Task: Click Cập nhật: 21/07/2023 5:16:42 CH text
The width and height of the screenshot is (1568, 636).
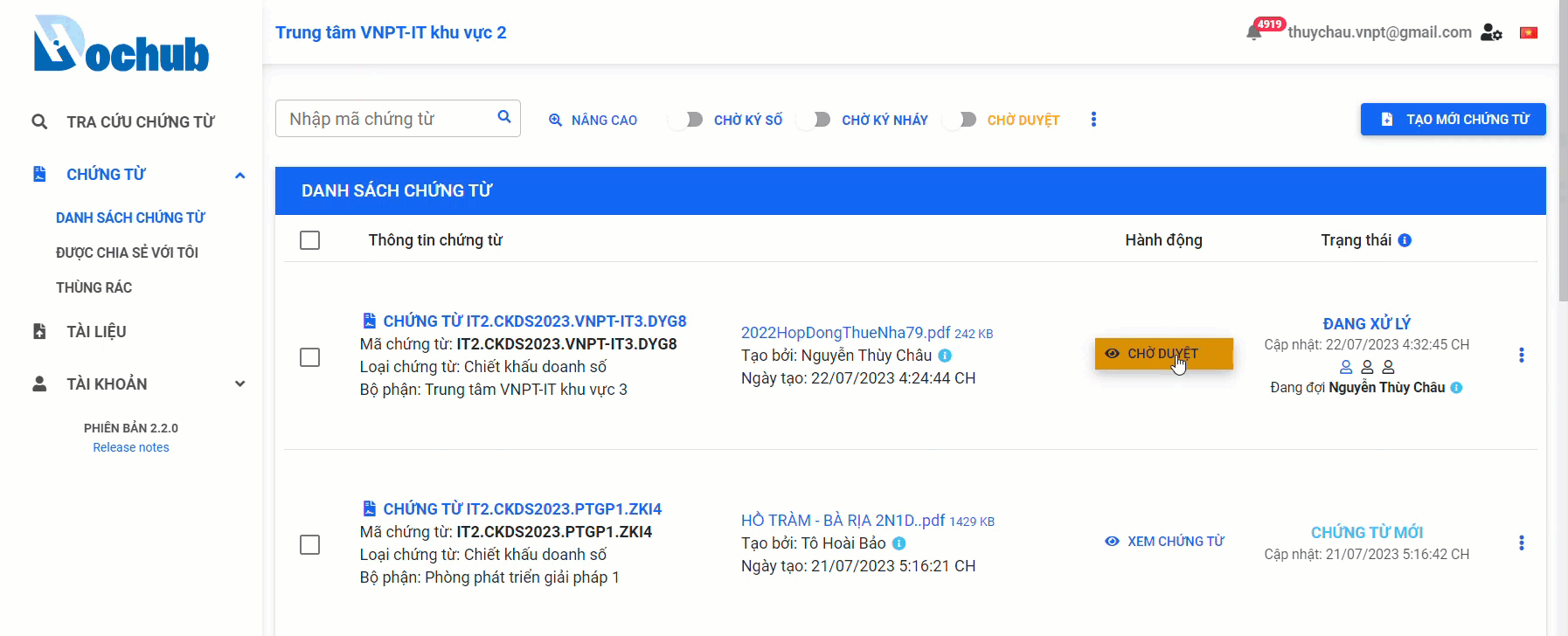Action: 1367,555
